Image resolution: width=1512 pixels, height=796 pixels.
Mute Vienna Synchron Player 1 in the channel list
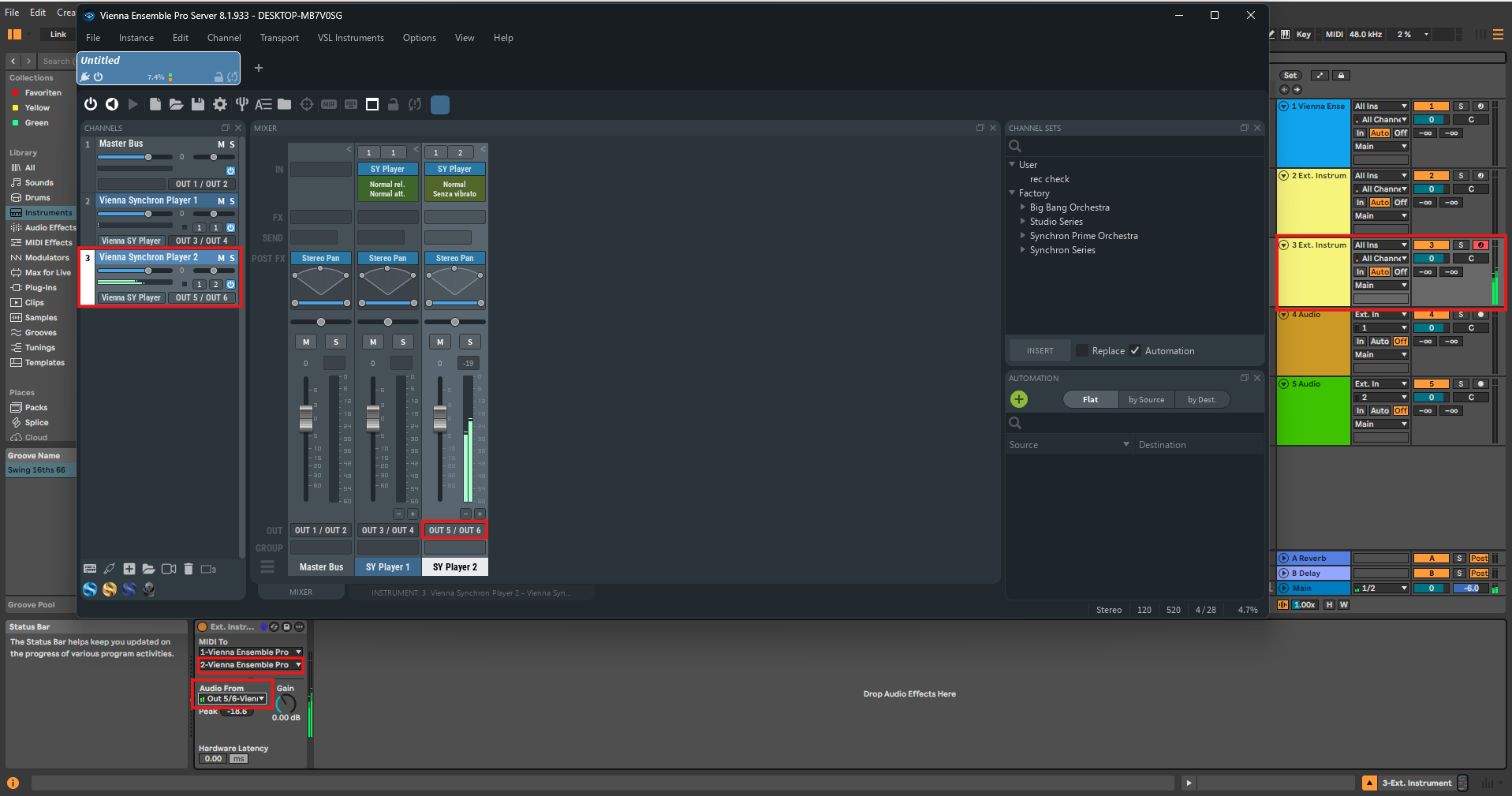click(221, 201)
